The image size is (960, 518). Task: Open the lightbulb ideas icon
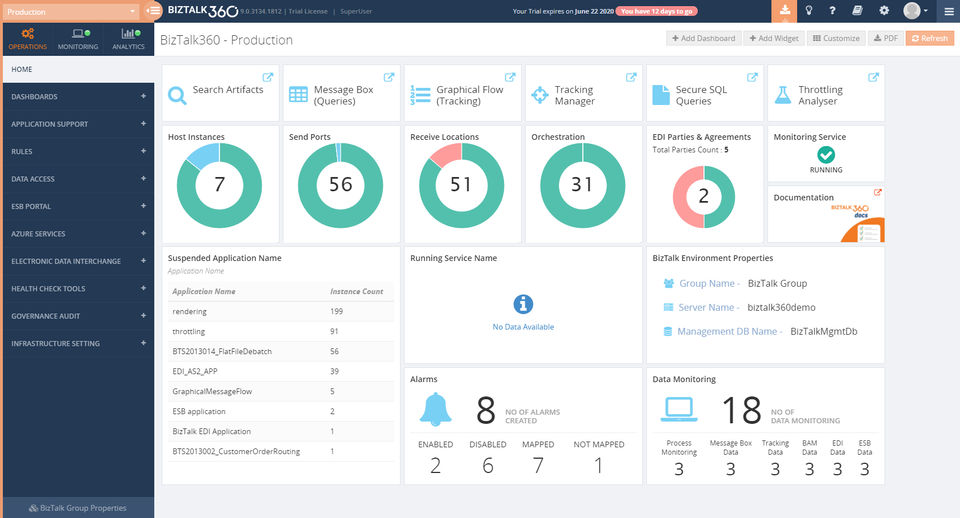[x=809, y=11]
